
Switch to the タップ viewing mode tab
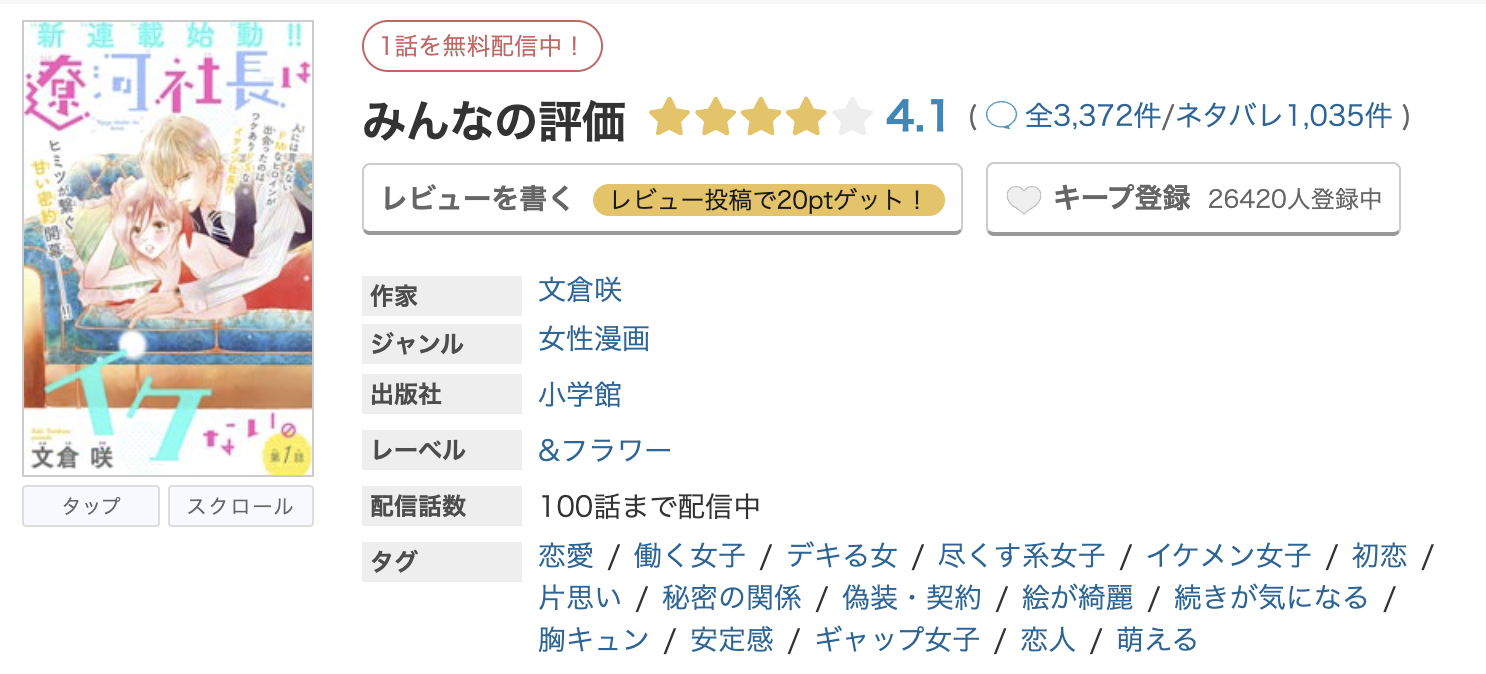[x=90, y=506]
